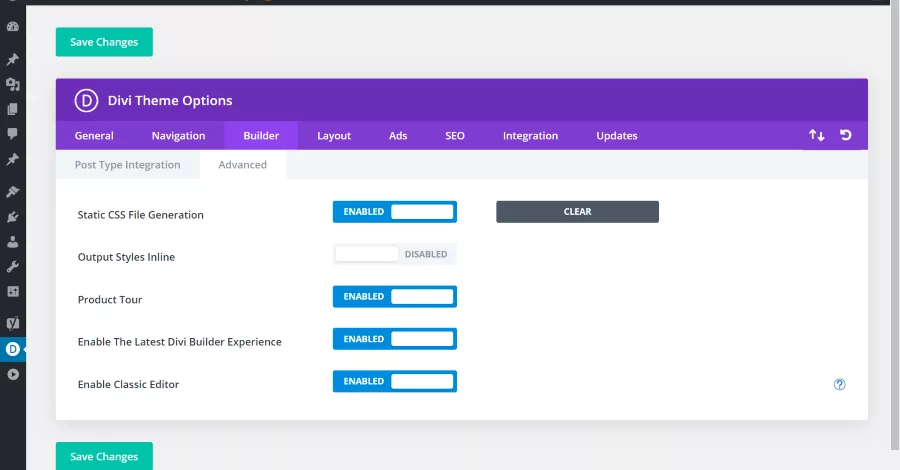
Task: Open the Post Type Integration subtab
Action: point(127,165)
